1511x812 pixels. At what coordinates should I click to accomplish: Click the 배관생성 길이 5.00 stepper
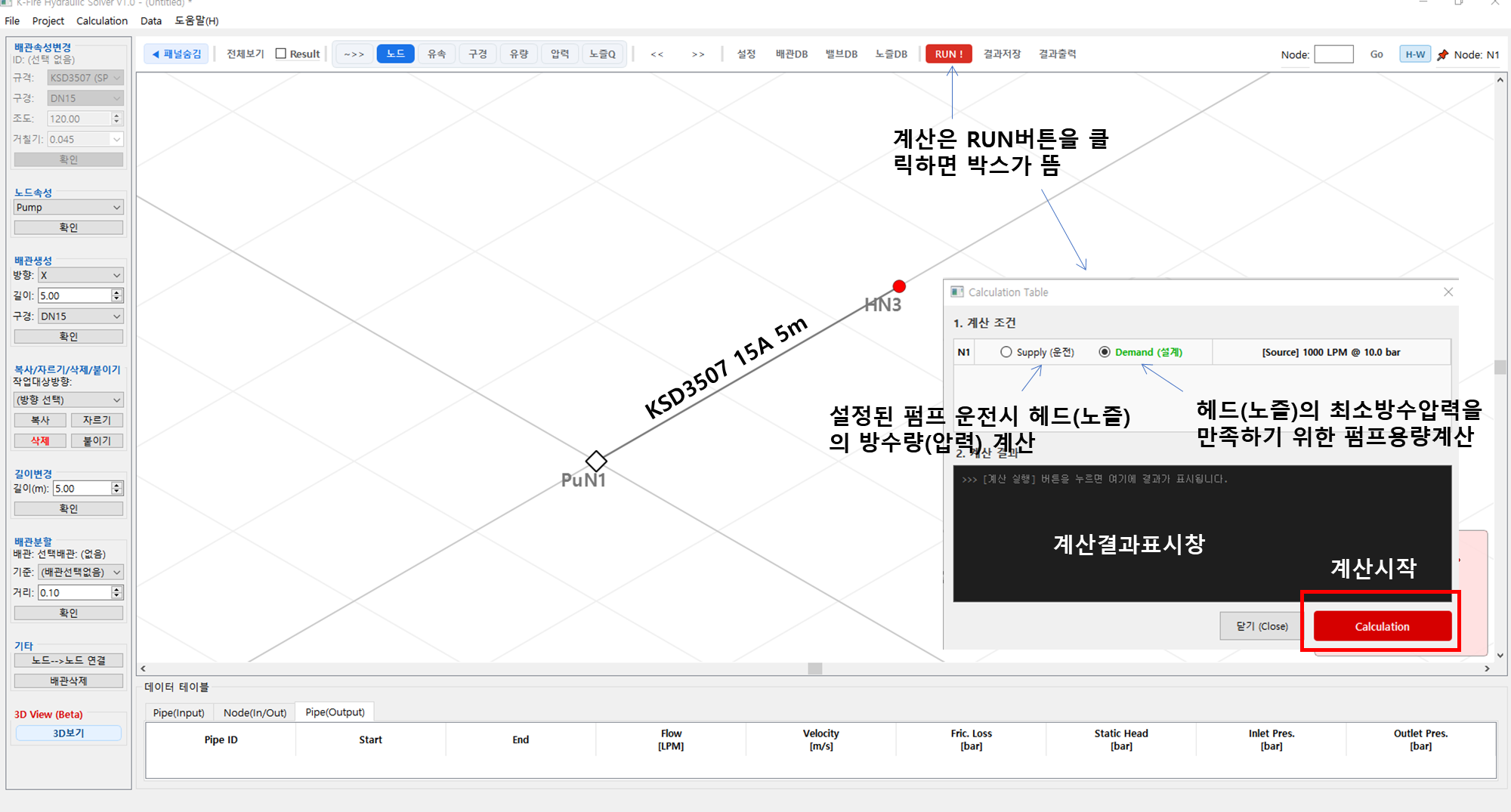[116, 295]
